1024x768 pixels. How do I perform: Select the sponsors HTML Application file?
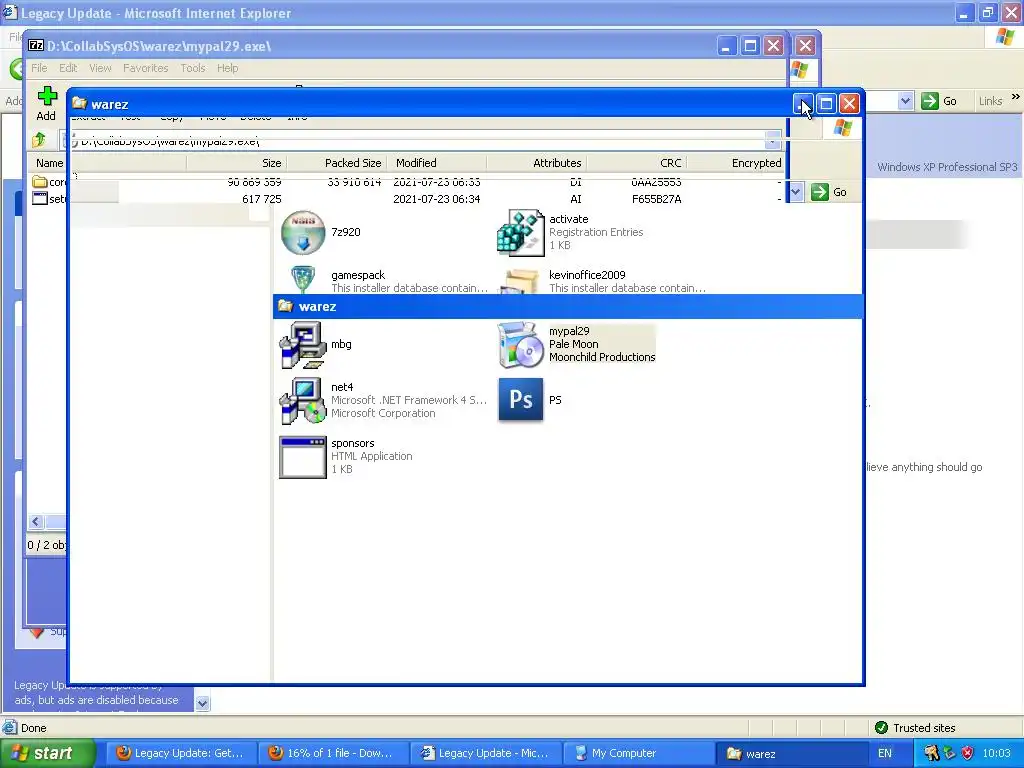pos(303,457)
